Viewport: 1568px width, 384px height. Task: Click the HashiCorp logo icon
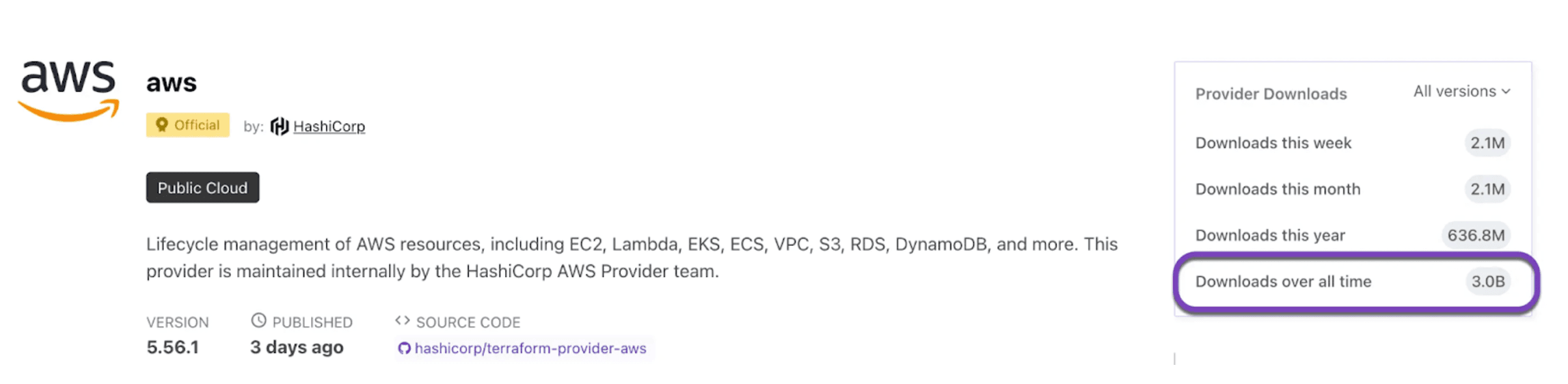[279, 126]
